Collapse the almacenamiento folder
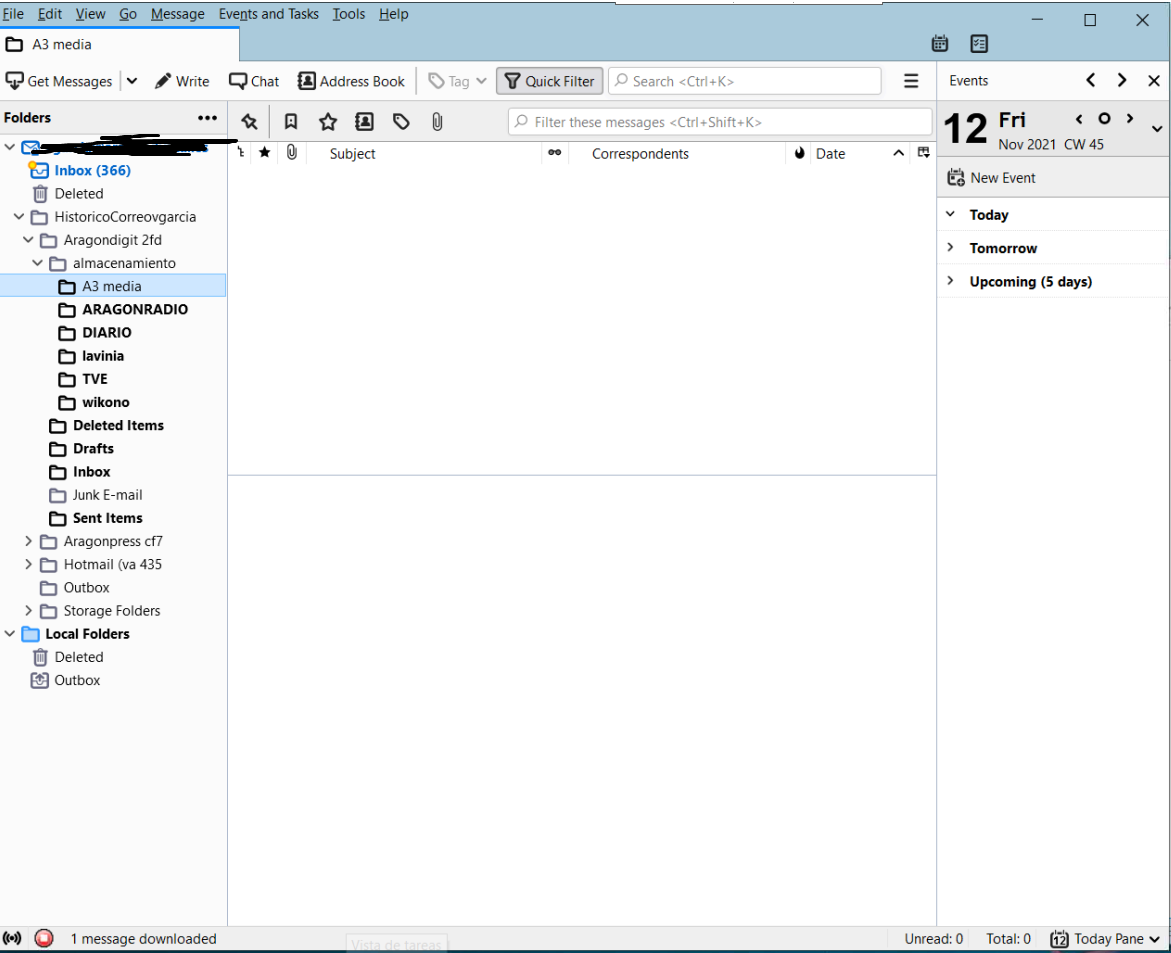The height and width of the screenshot is (953, 1171). [x=38, y=263]
